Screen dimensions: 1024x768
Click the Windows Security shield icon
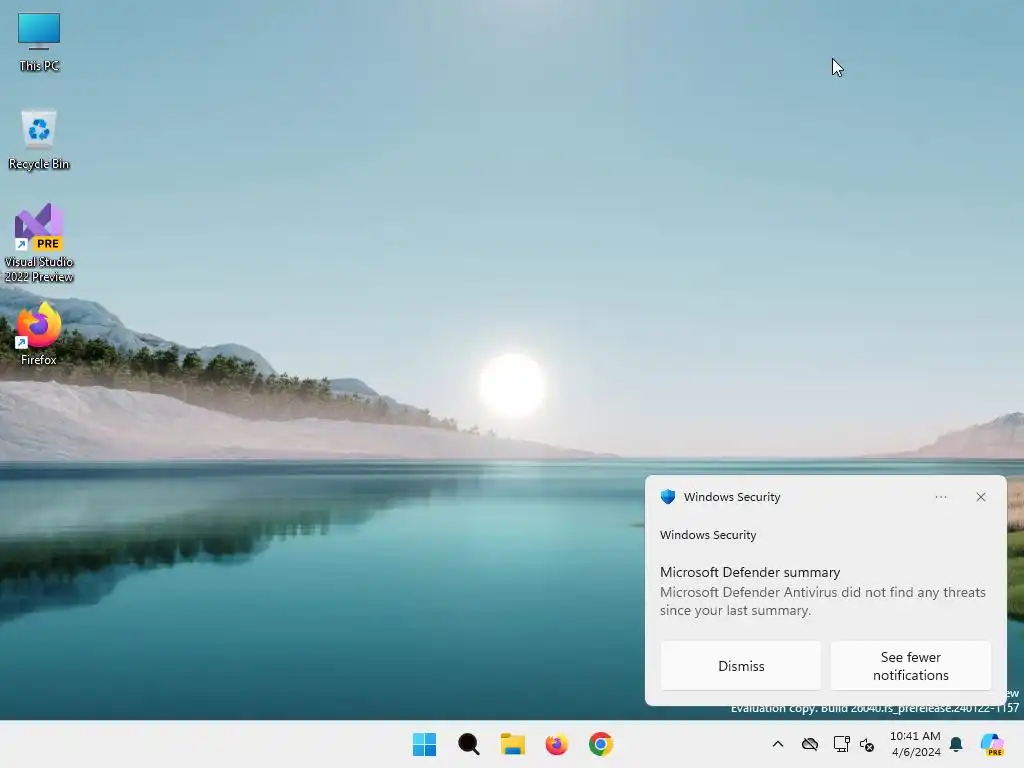coord(667,497)
